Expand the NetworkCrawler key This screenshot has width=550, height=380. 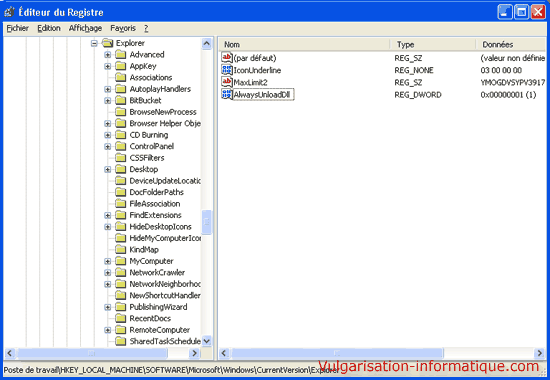(108, 273)
